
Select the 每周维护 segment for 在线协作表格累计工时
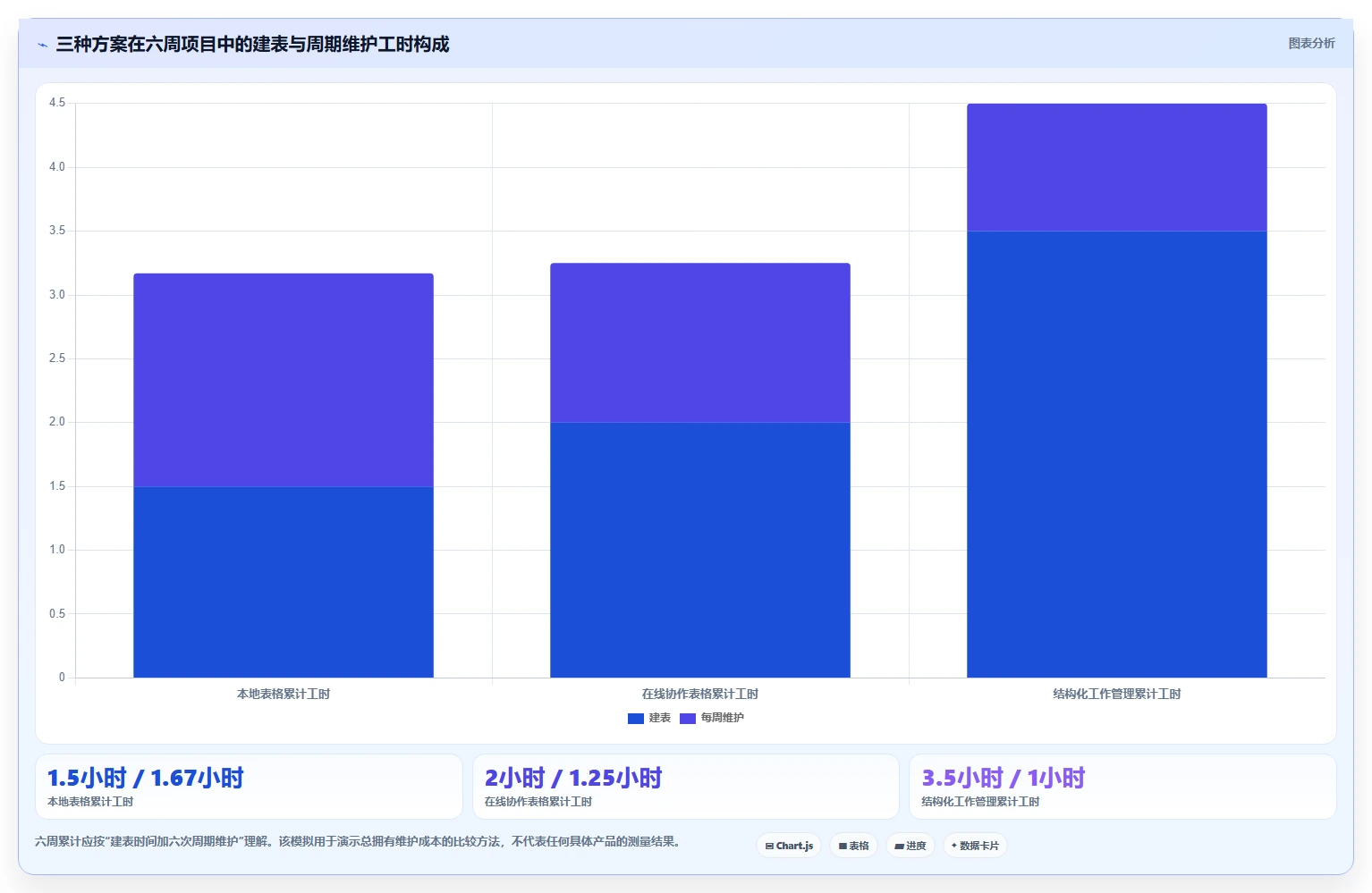pyautogui.click(x=700, y=342)
